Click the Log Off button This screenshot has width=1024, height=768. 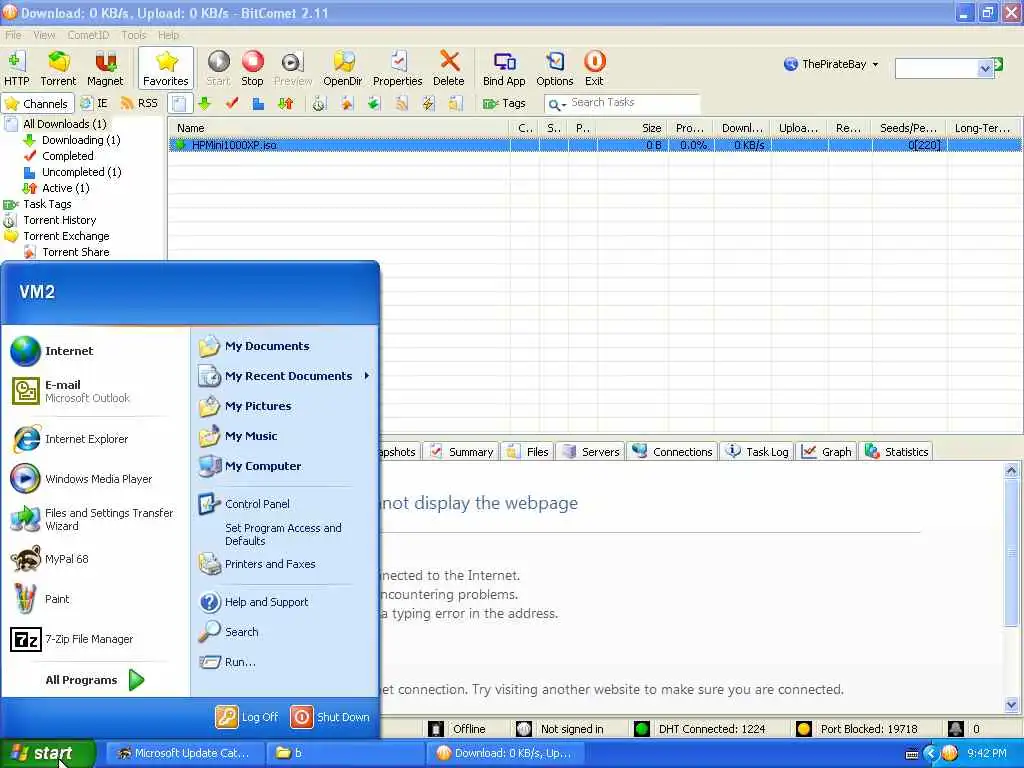(247, 717)
